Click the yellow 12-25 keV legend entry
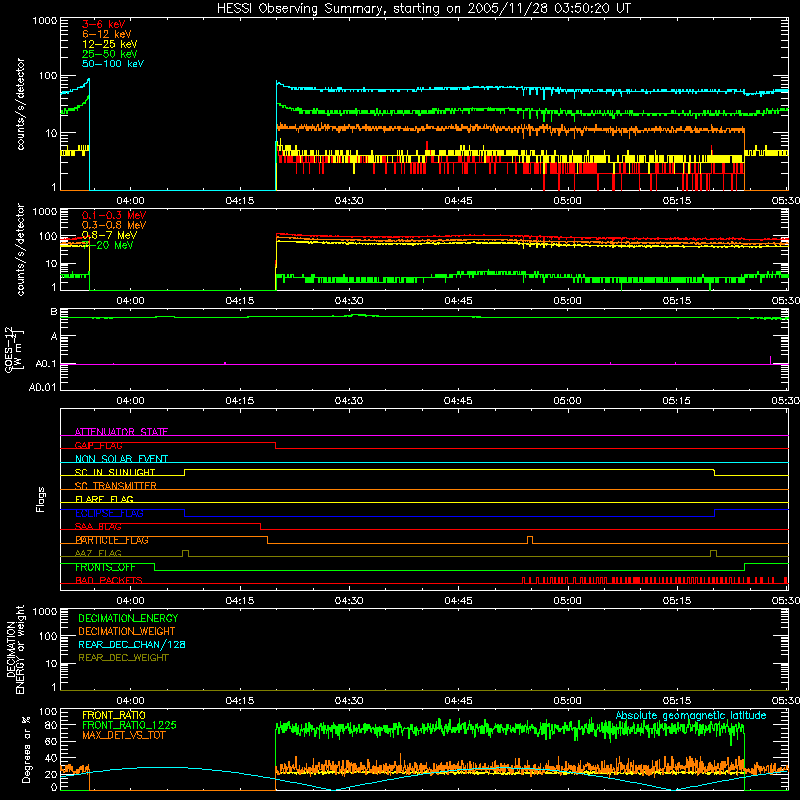800x800 pixels. pos(110,44)
